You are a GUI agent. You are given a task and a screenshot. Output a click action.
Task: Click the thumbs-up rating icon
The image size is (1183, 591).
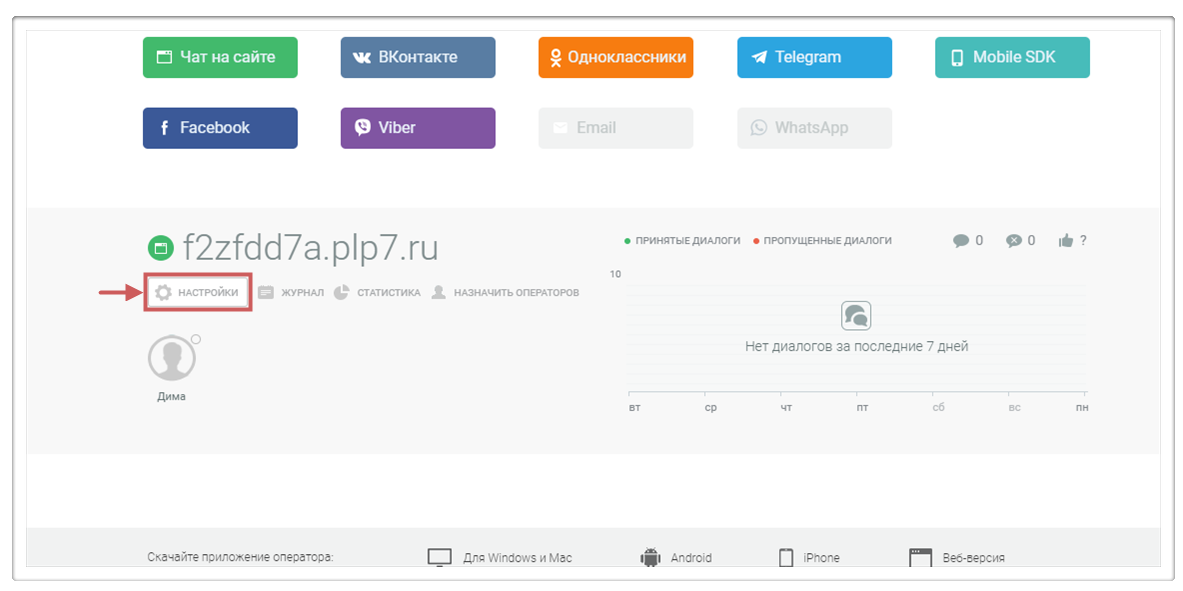click(1066, 241)
